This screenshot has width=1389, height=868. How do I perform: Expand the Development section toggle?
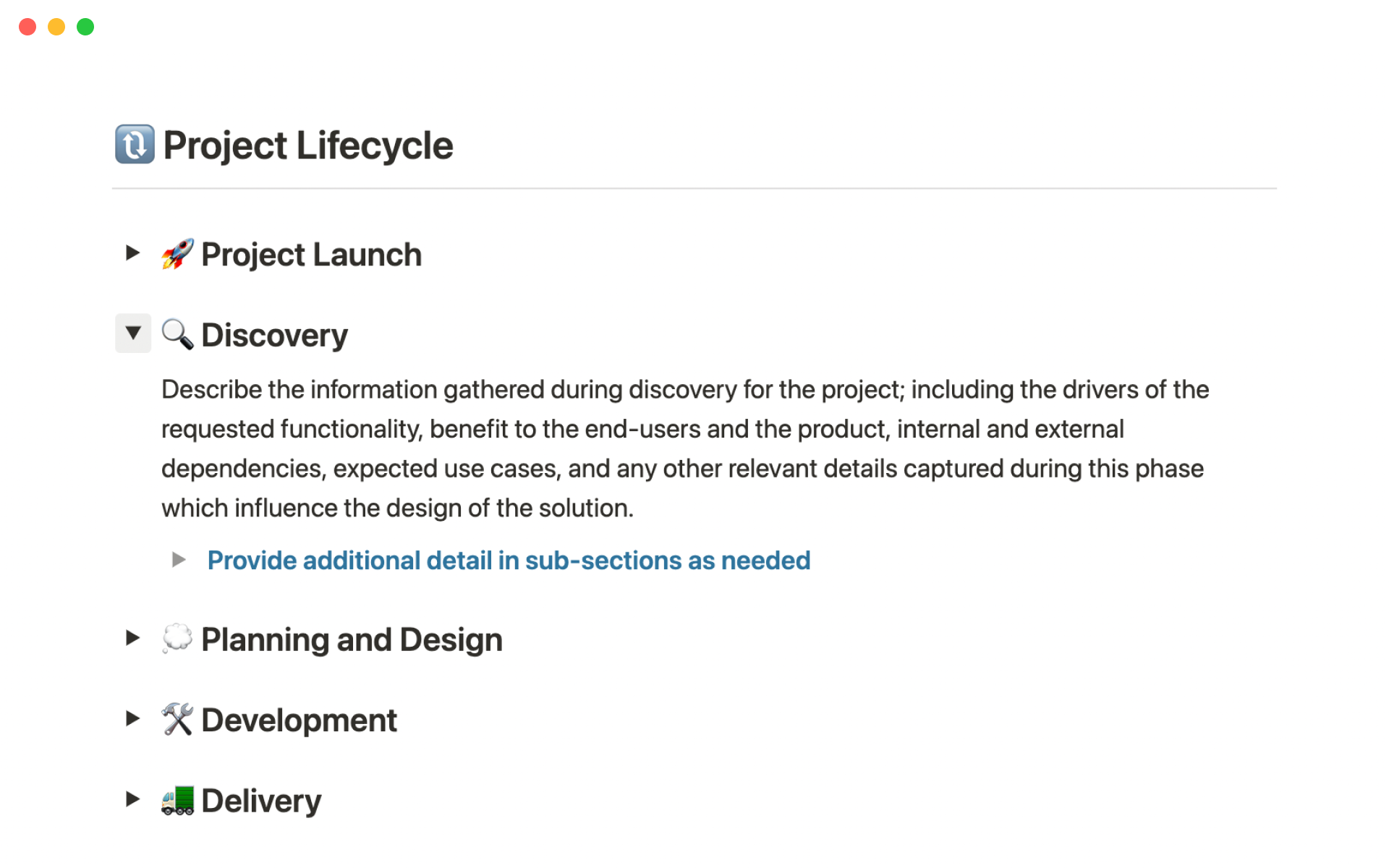(x=132, y=718)
